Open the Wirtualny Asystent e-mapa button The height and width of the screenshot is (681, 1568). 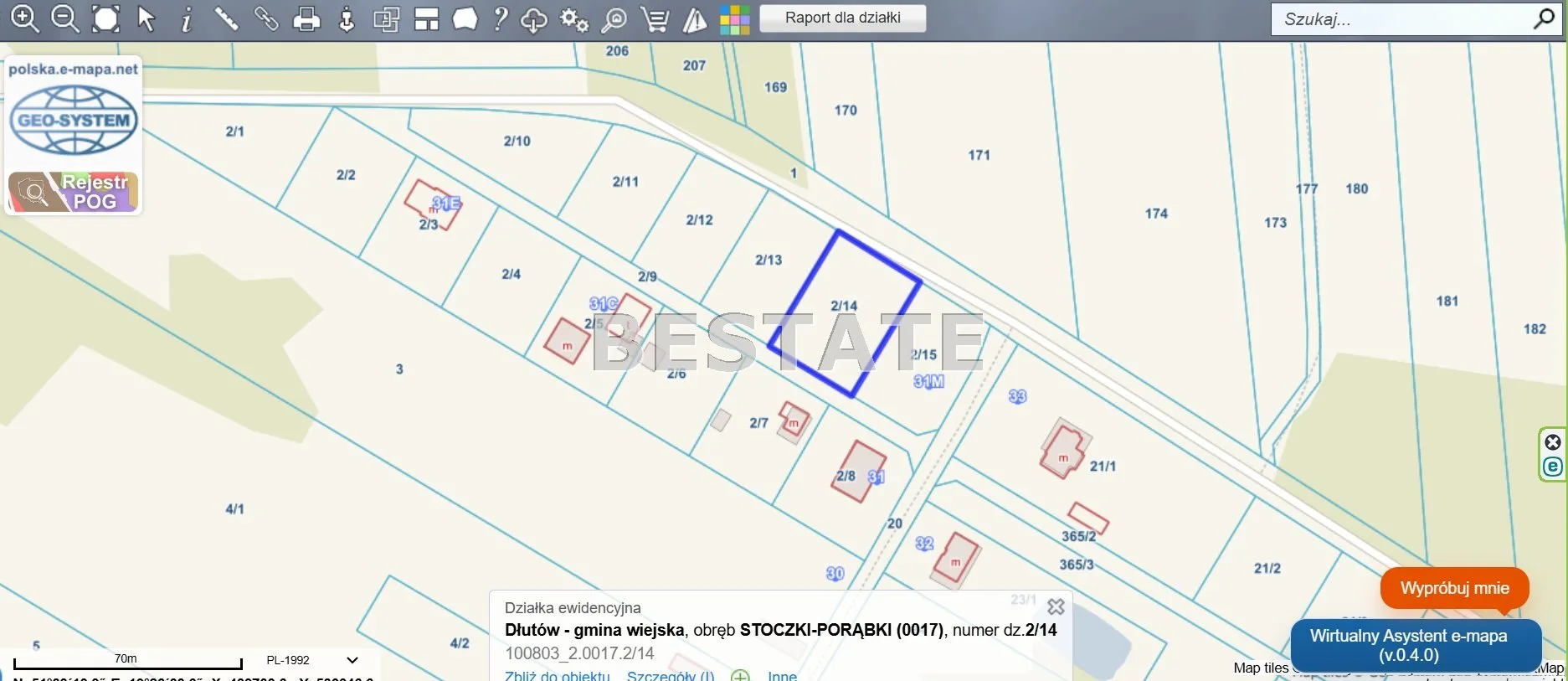(1416, 645)
